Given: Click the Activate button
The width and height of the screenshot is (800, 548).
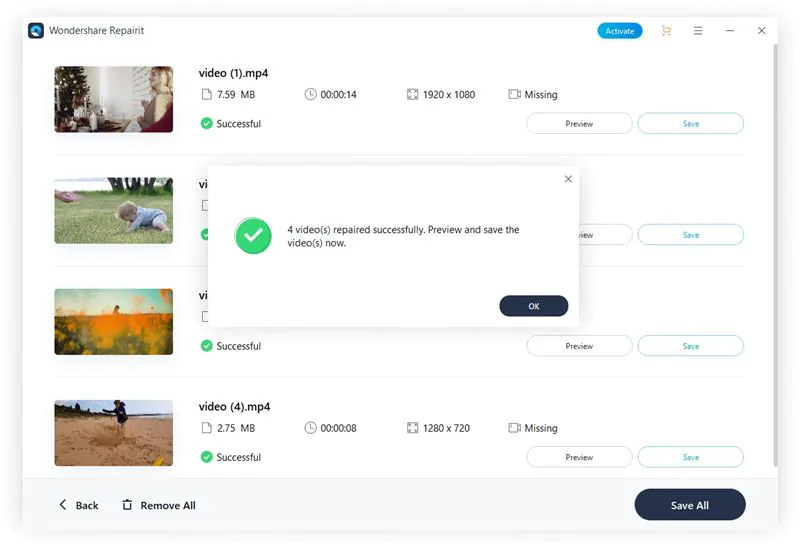Looking at the screenshot, I should pos(619,31).
